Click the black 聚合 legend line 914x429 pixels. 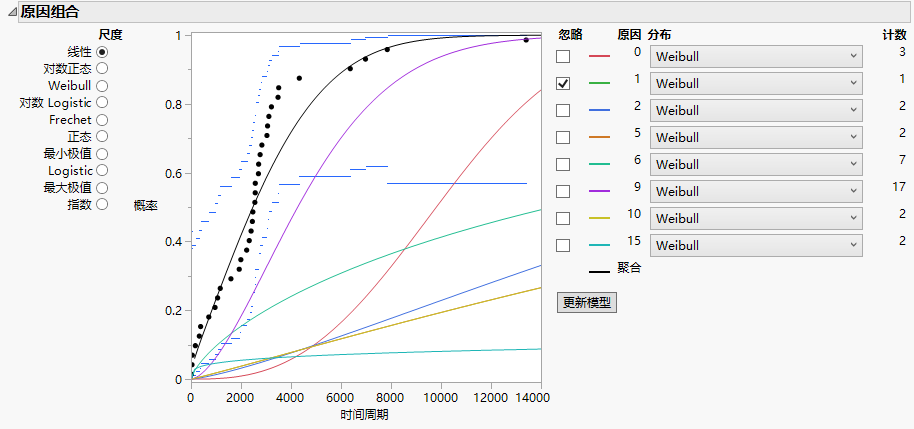600,272
